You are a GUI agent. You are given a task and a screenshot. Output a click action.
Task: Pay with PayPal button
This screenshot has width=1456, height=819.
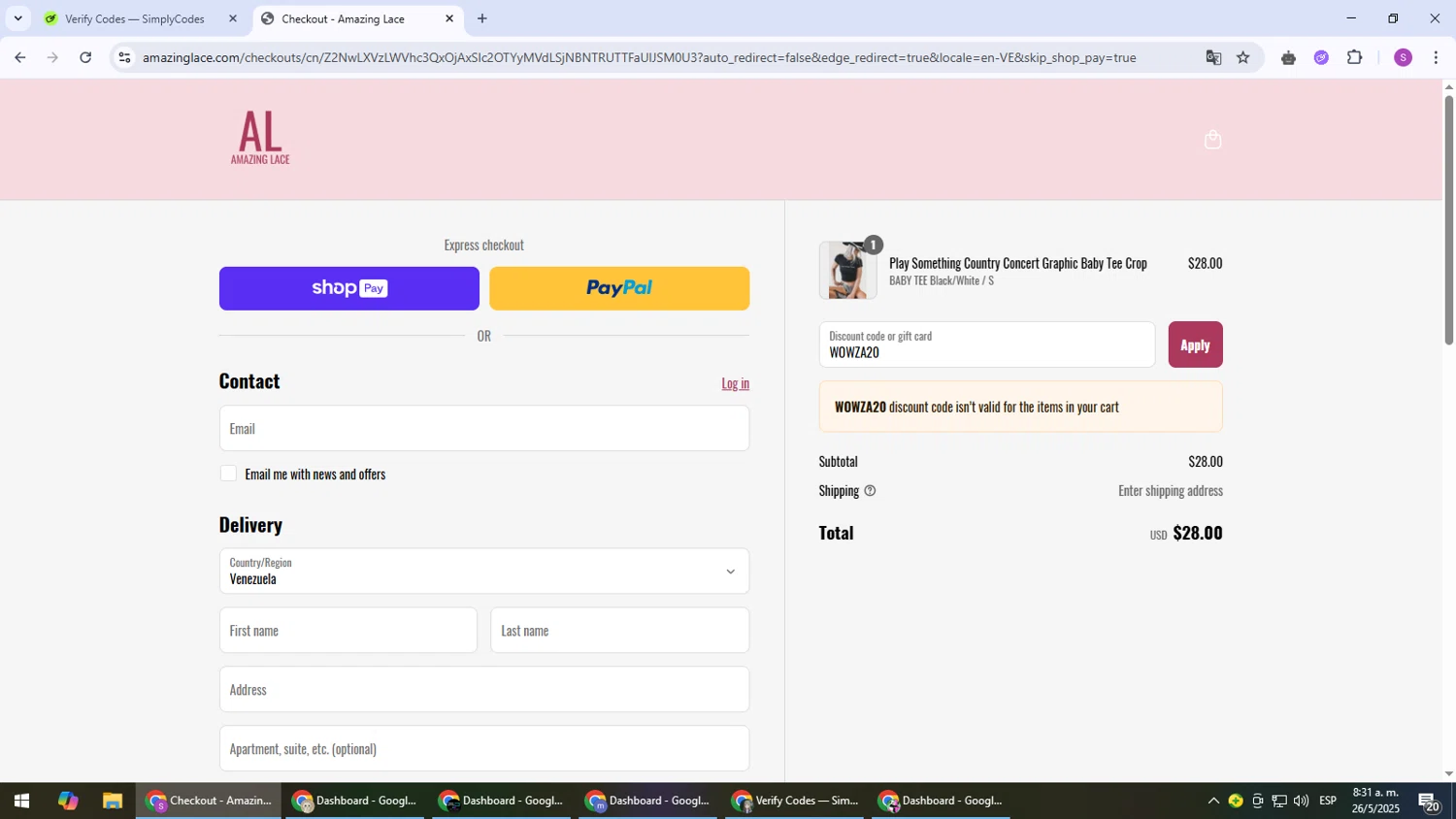click(x=619, y=288)
